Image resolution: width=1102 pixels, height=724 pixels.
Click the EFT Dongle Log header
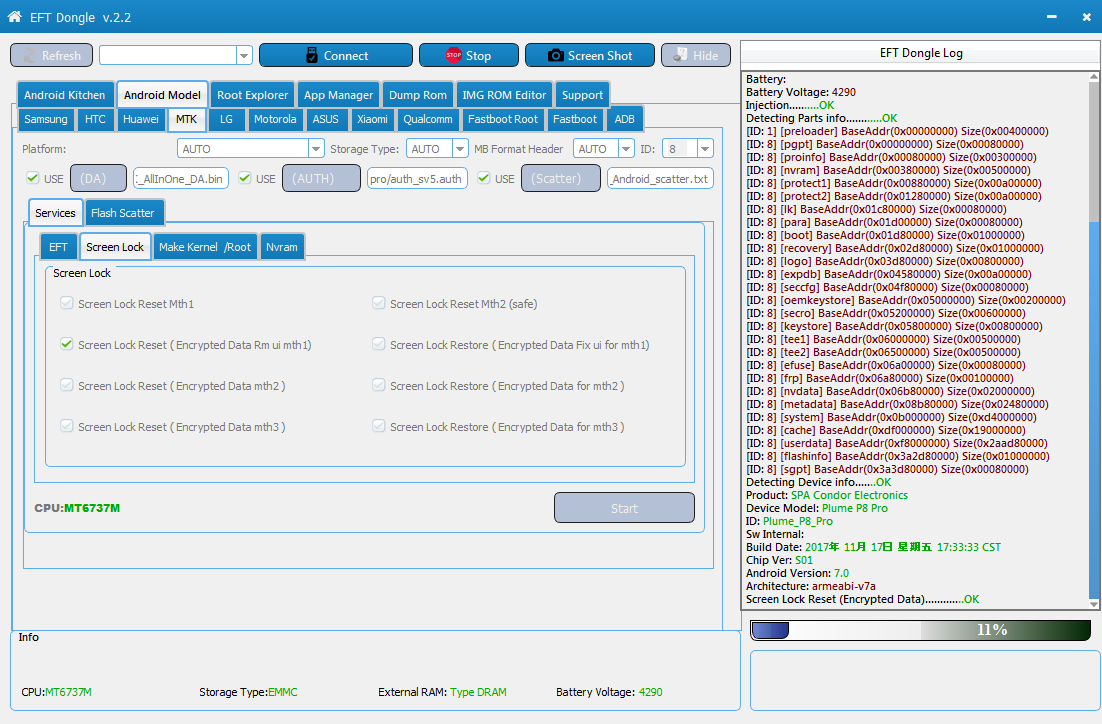point(921,53)
